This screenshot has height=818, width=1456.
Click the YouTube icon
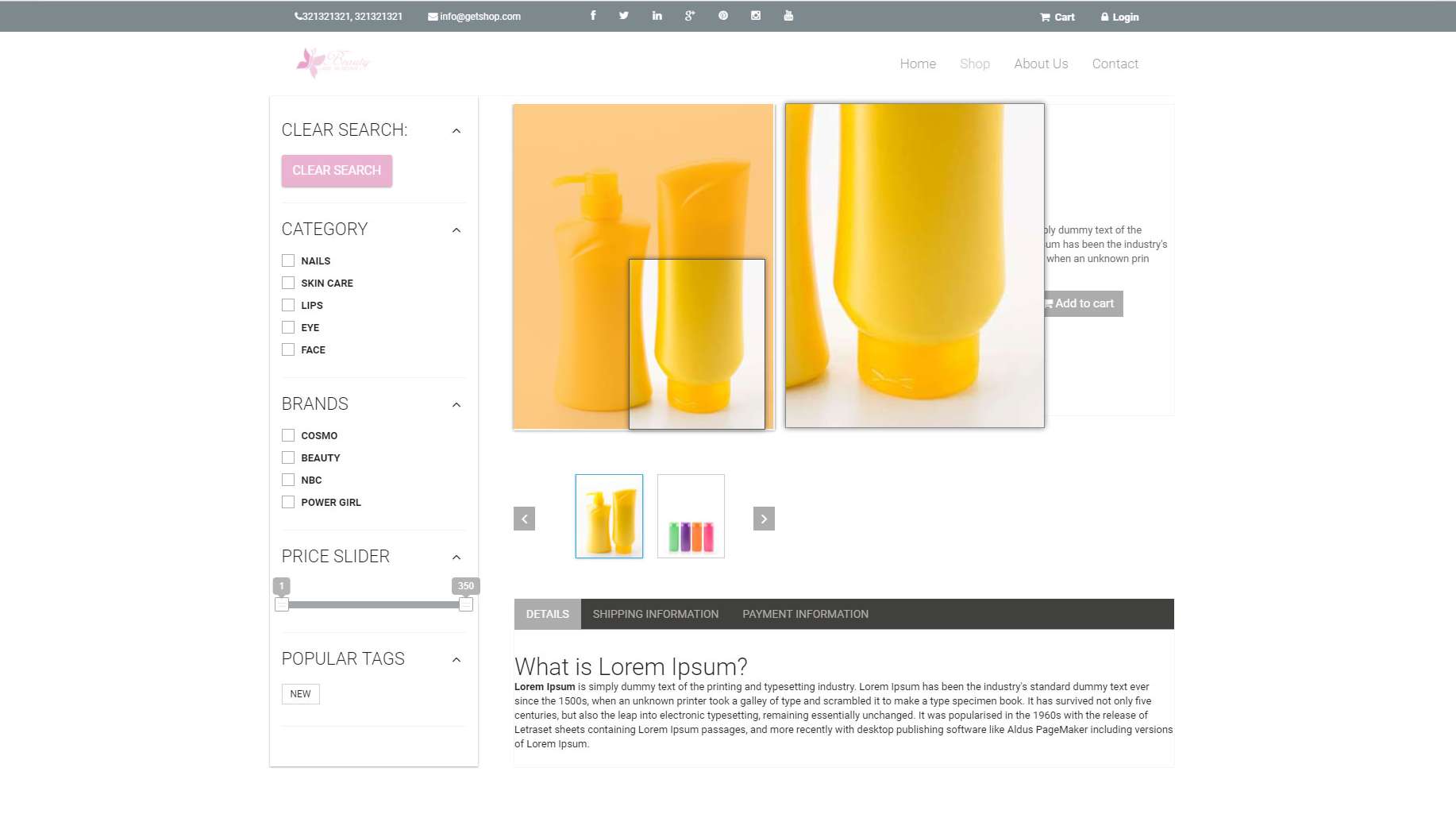pyautogui.click(x=788, y=16)
